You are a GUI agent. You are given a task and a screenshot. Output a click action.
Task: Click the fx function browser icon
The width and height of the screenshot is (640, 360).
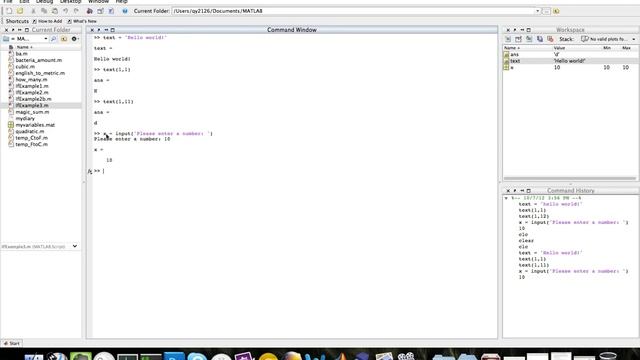point(90,171)
